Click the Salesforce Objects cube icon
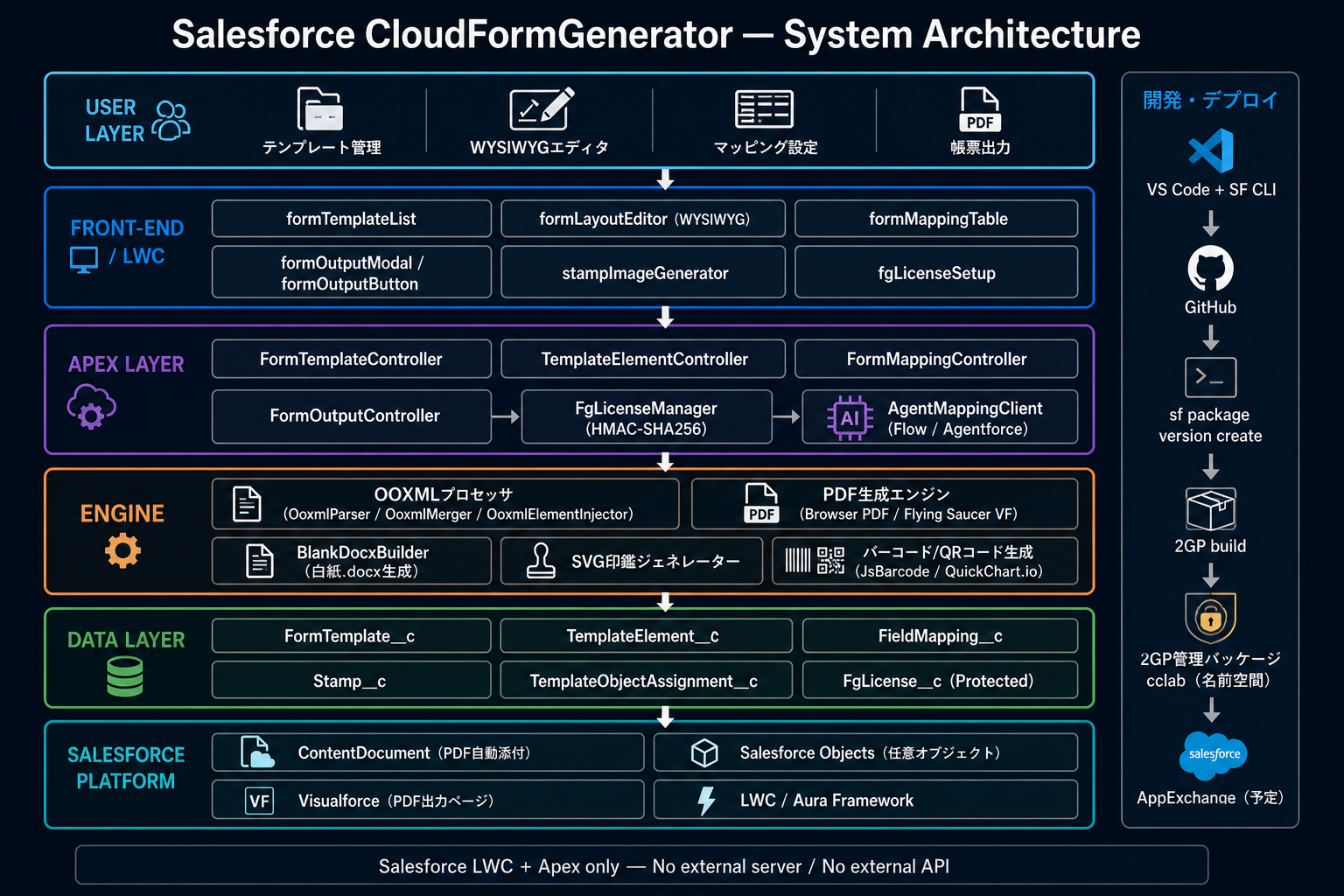This screenshot has height=896, width=1344. [x=704, y=752]
